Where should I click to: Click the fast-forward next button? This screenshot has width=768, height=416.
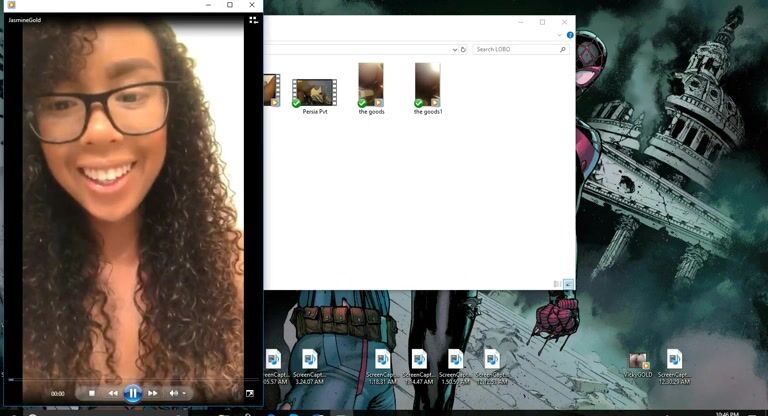(x=152, y=393)
